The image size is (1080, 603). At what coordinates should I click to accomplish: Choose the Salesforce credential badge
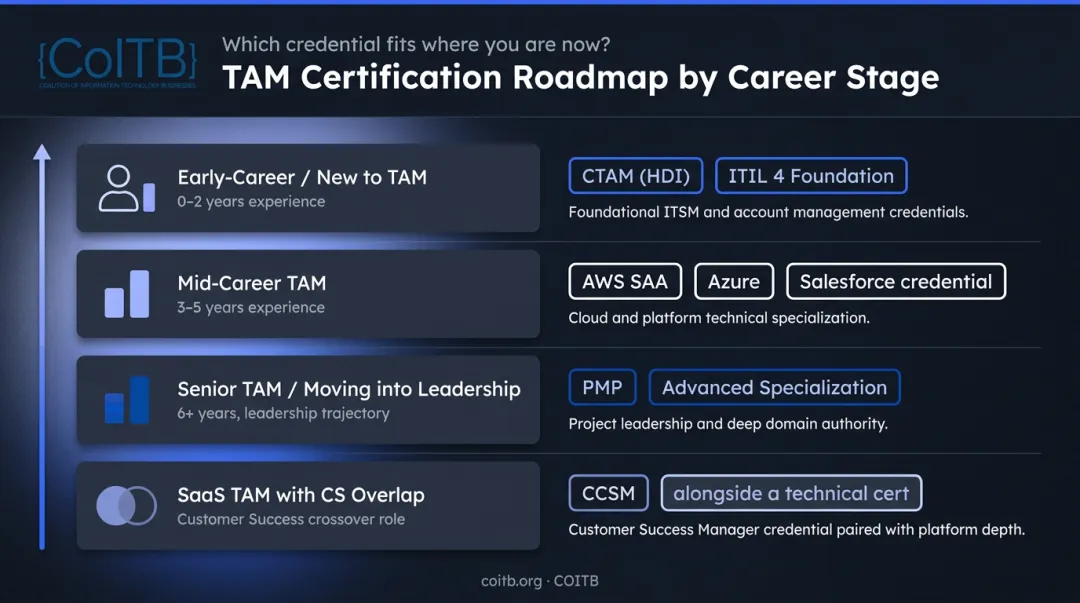895,281
